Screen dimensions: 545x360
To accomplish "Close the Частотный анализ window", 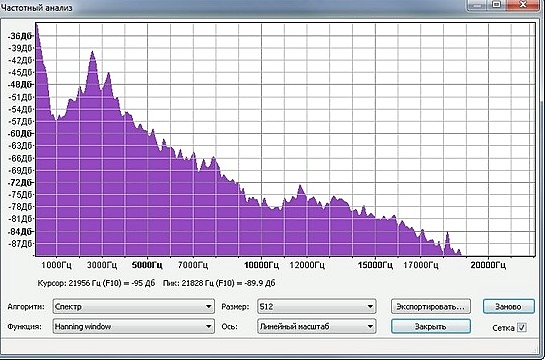I will click(x=523, y=5).
